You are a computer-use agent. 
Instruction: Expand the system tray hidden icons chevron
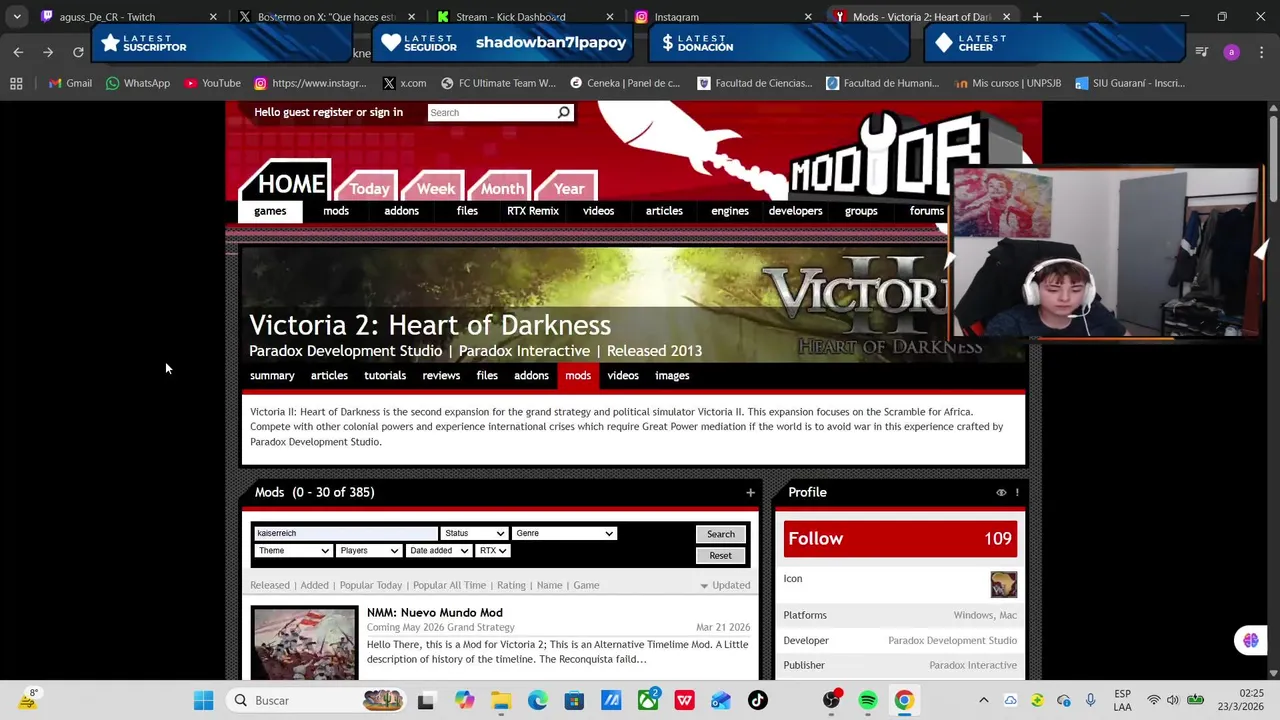pos(983,700)
